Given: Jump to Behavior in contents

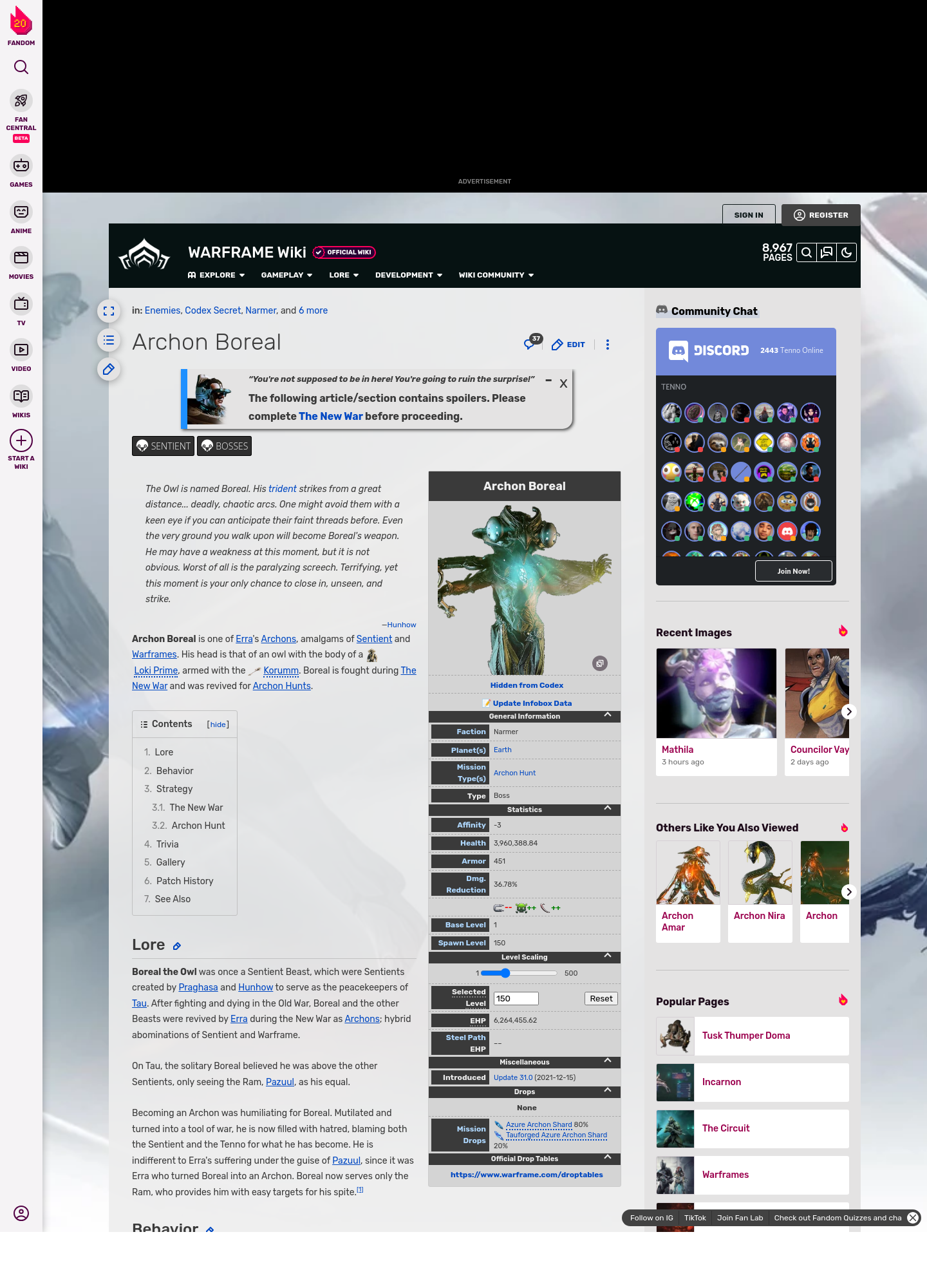Looking at the screenshot, I should [x=174, y=771].
